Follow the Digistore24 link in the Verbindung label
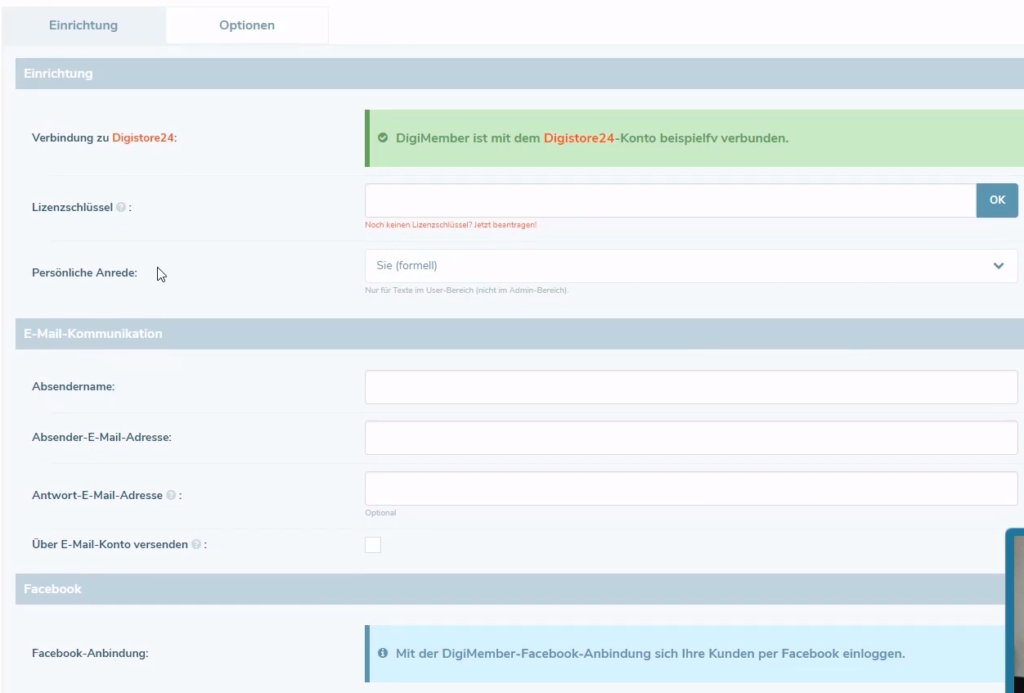The width and height of the screenshot is (1024, 693). [143, 138]
